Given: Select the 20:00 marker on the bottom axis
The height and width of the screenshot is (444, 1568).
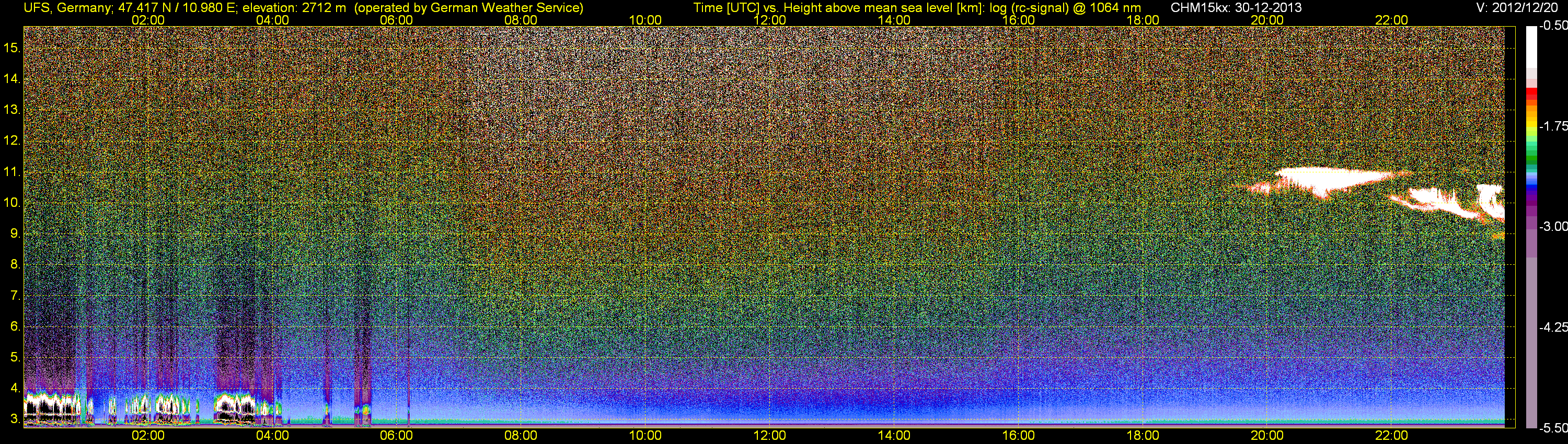Looking at the screenshot, I should pyautogui.click(x=1267, y=436).
